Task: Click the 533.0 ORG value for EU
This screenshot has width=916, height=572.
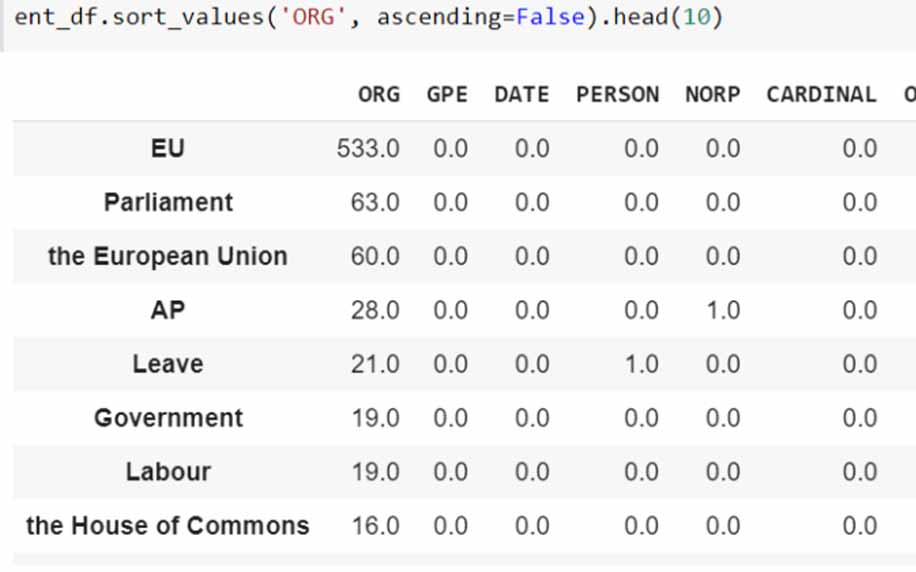Action: (368, 148)
